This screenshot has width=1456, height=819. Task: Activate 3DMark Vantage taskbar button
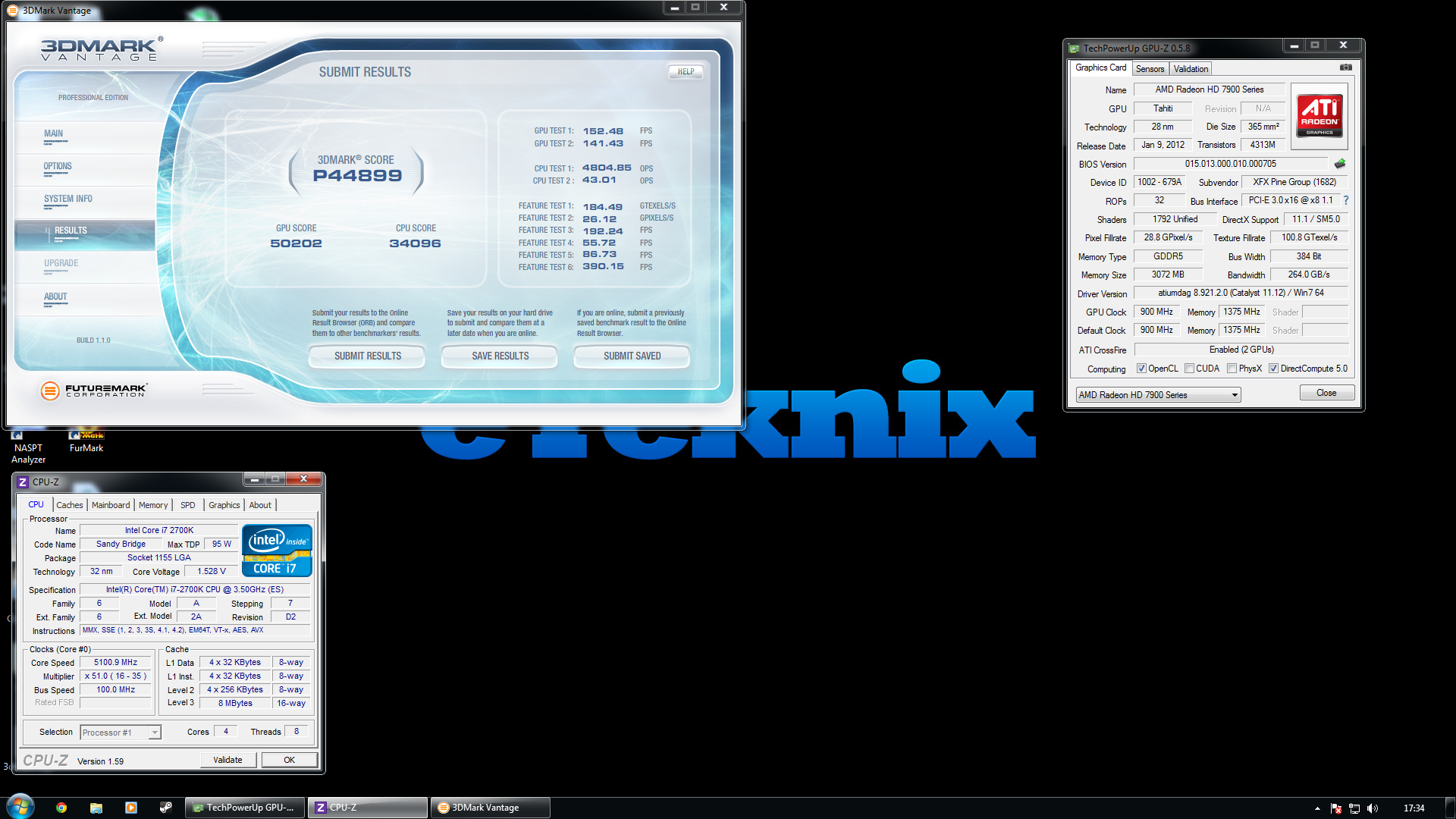(491, 808)
